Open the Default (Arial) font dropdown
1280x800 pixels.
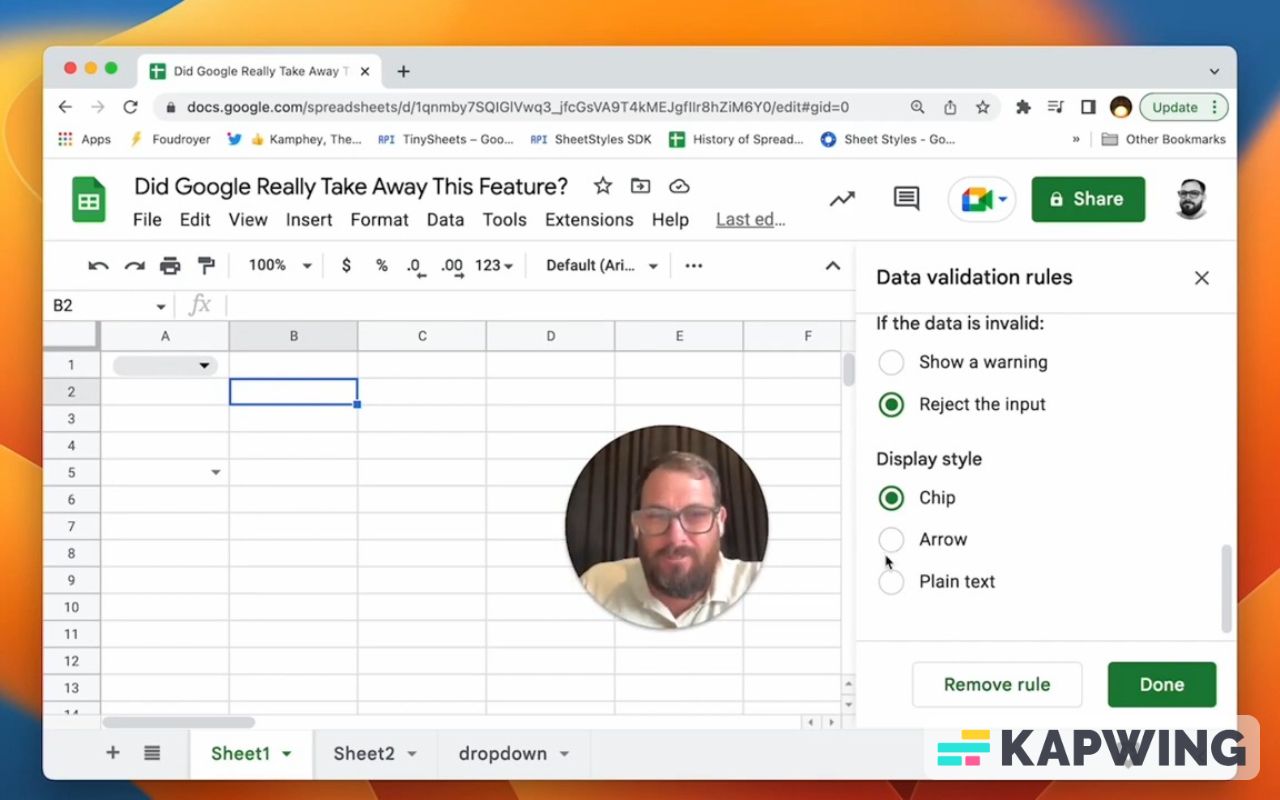[x=602, y=266]
